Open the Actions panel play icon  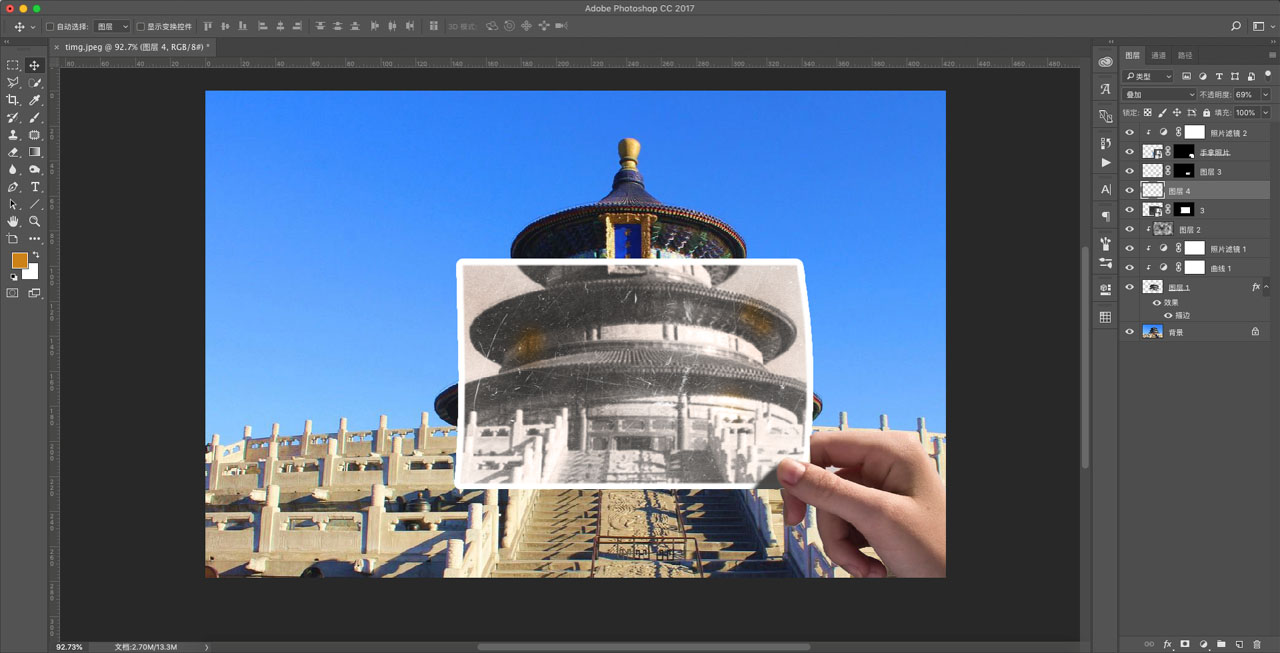pos(1105,162)
